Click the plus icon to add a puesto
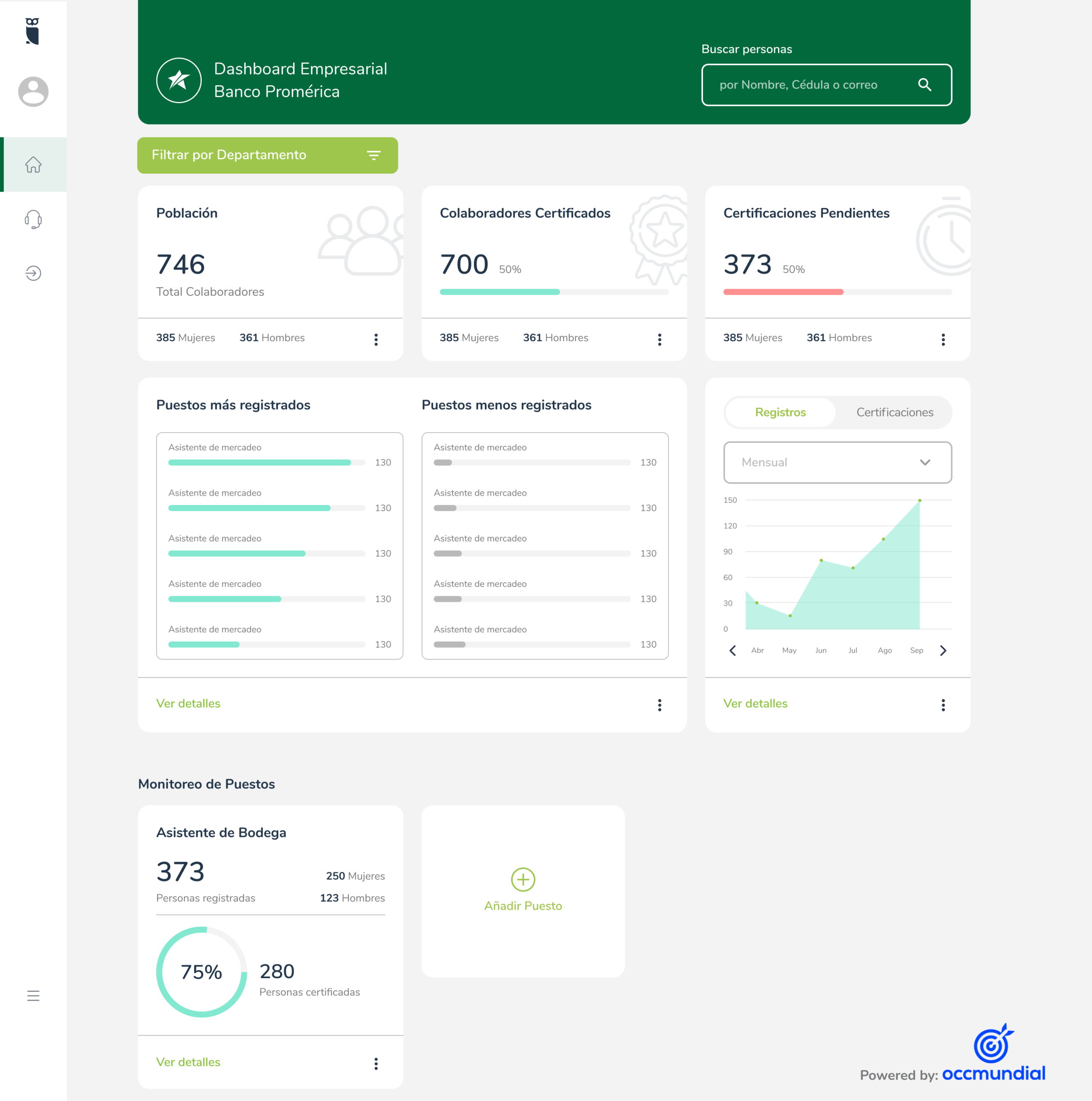Image resolution: width=1092 pixels, height=1101 pixels. point(523,879)
